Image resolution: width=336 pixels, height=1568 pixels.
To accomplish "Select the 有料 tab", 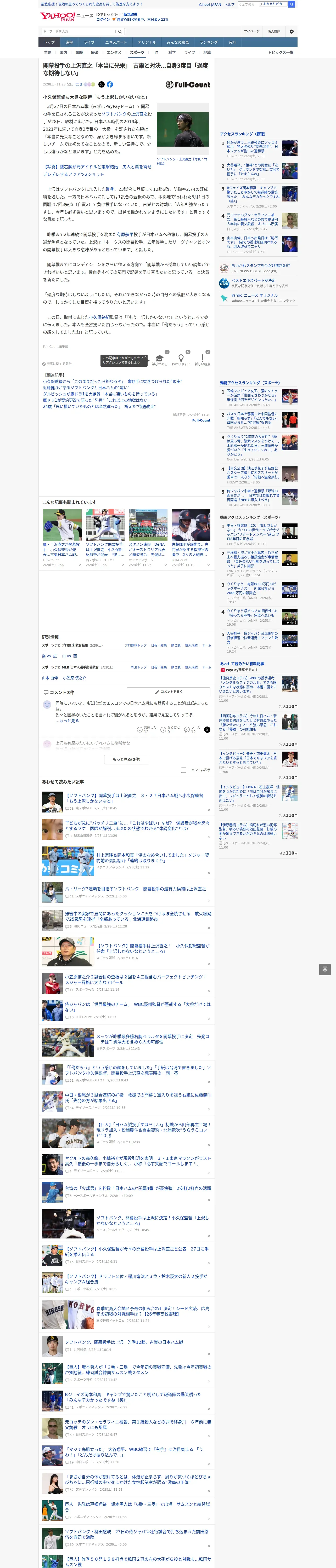I will 232,43.
